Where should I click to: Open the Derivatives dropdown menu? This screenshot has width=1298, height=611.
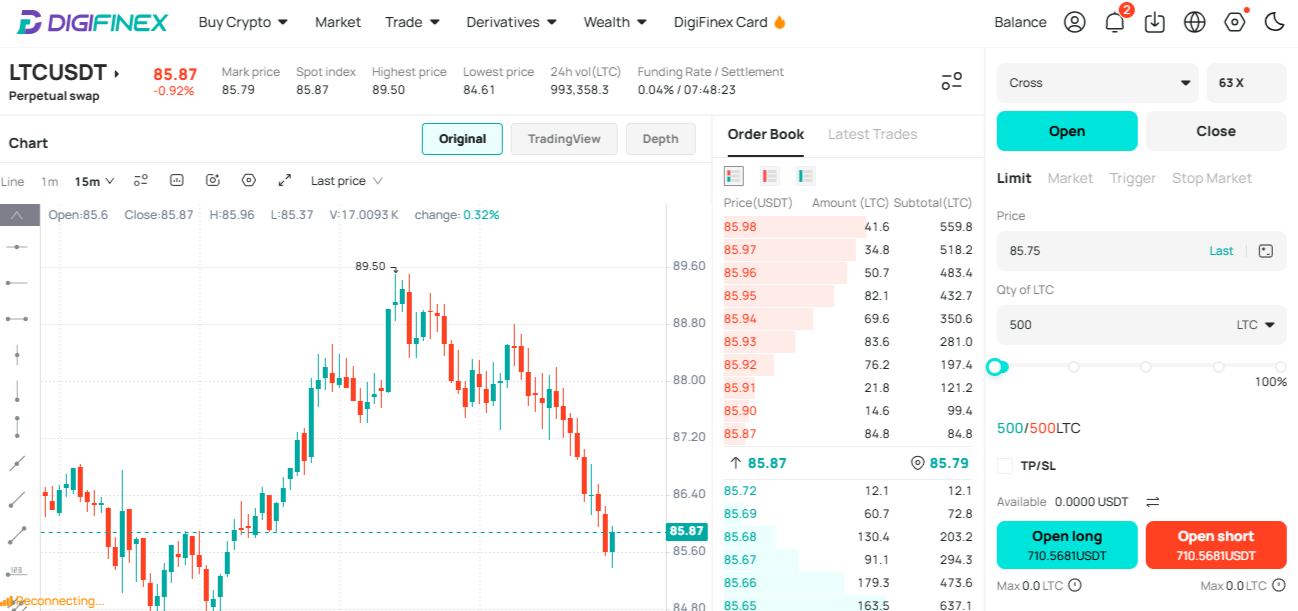[x=512, y=22]
